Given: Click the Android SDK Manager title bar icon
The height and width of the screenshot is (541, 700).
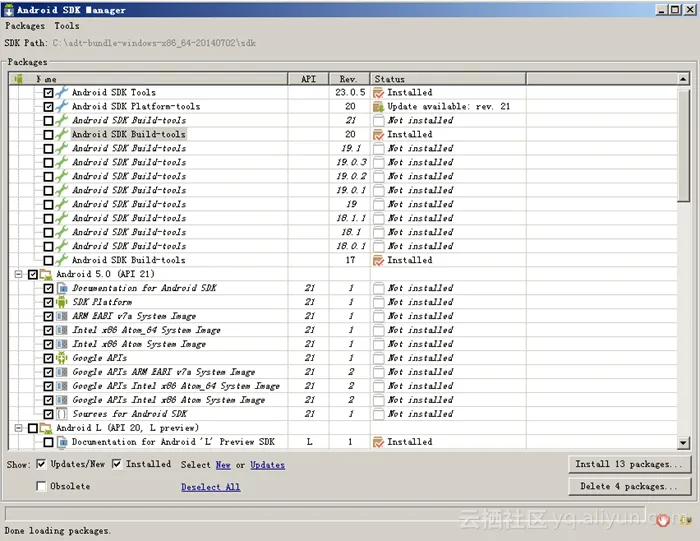Looking at the screenshot, I should (9, 10).
